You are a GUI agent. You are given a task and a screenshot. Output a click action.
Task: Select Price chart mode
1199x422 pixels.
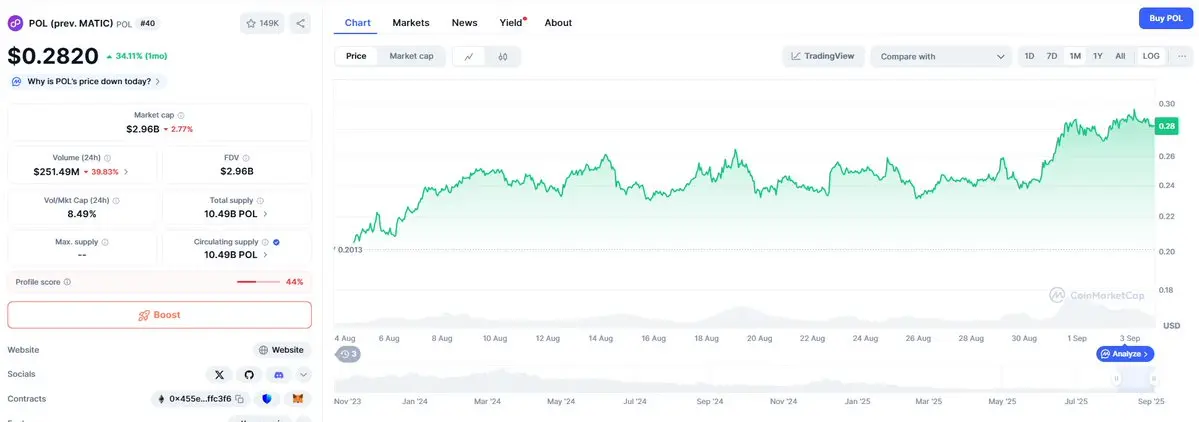(356, 56)
